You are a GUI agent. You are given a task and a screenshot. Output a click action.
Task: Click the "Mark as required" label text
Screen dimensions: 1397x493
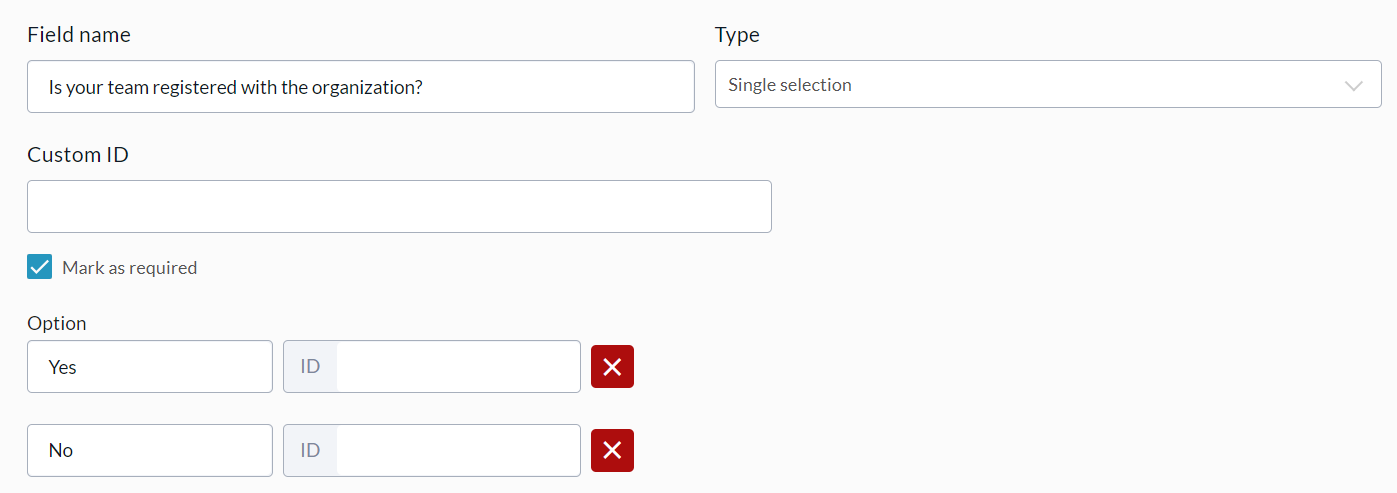[130, 268]
